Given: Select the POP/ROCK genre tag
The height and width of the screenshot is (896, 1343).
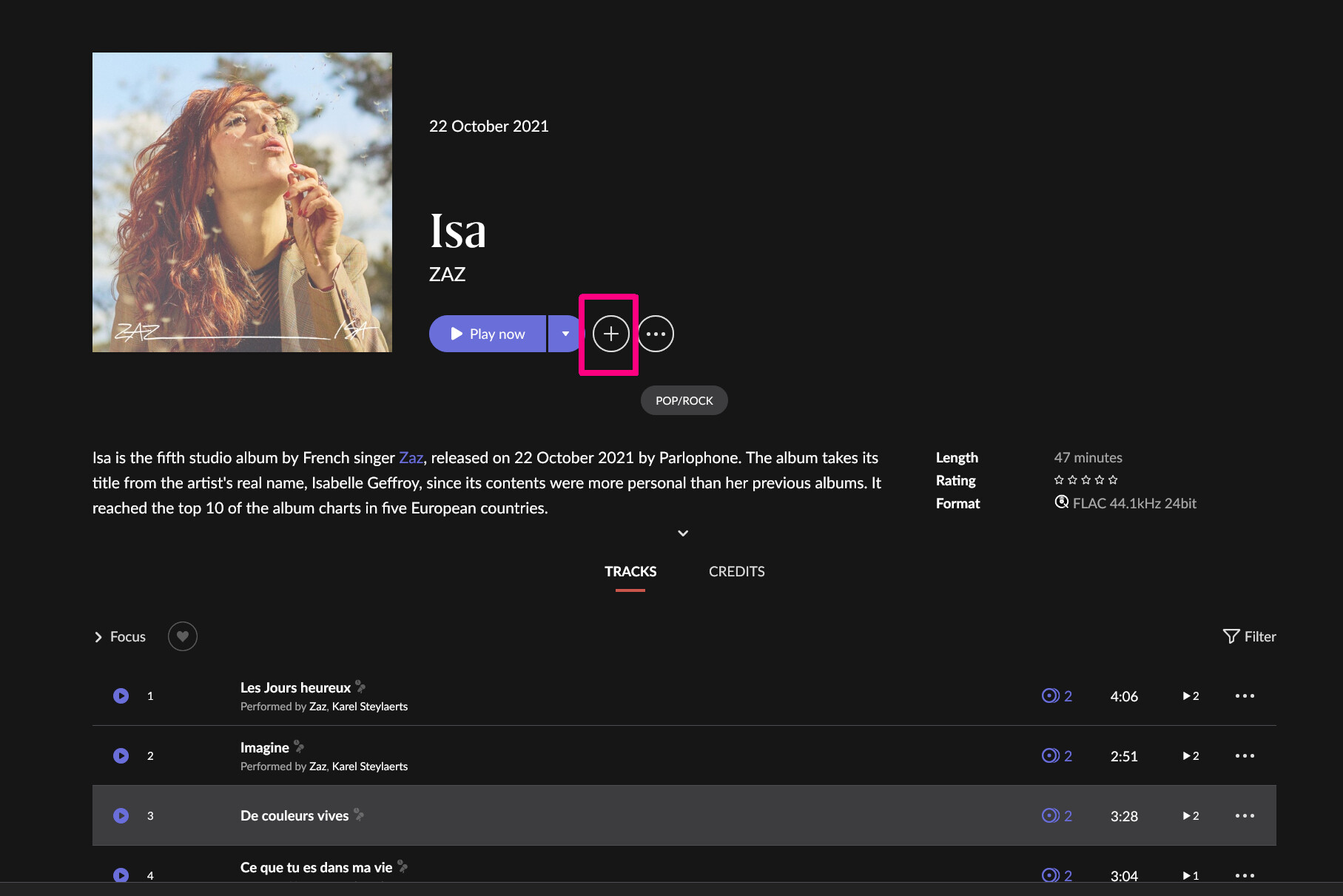Looking at the screenshot, I should click(x=684, y=400).
